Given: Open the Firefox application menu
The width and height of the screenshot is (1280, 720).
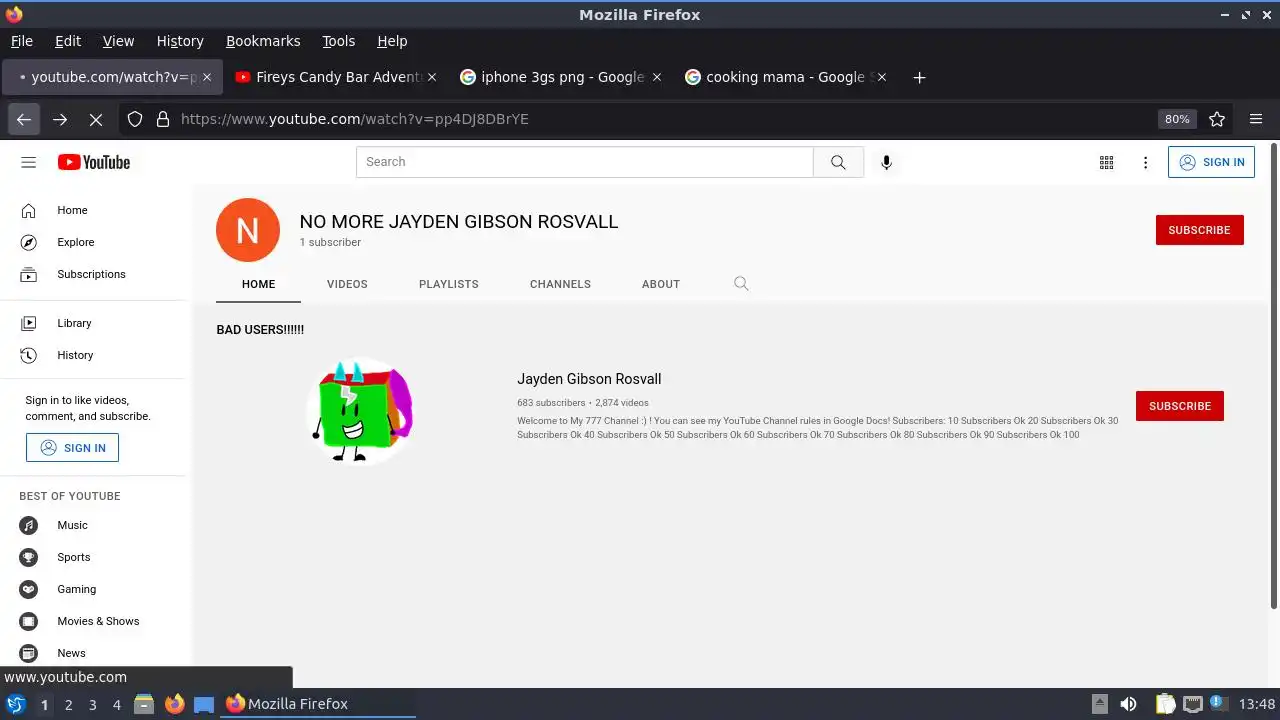Looking at the screenshot, I should (x=1256, y=119).
